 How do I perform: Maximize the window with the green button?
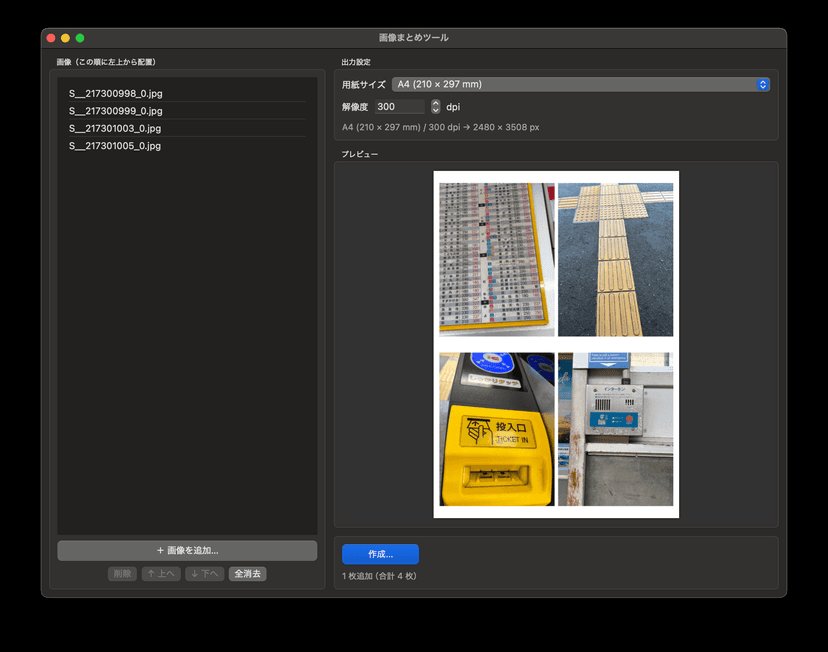tap(80, 38)
